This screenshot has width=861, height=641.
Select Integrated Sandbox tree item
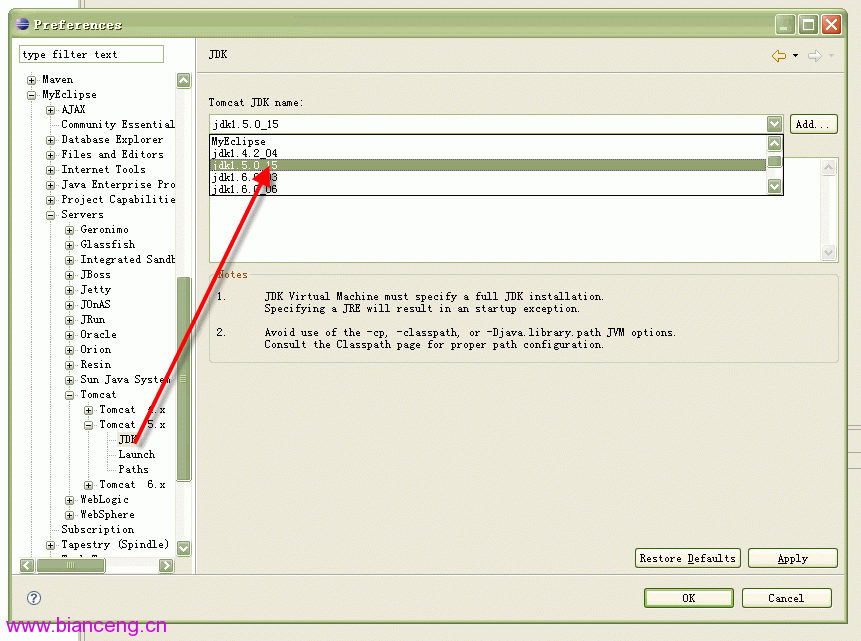(x=127, y=259)
